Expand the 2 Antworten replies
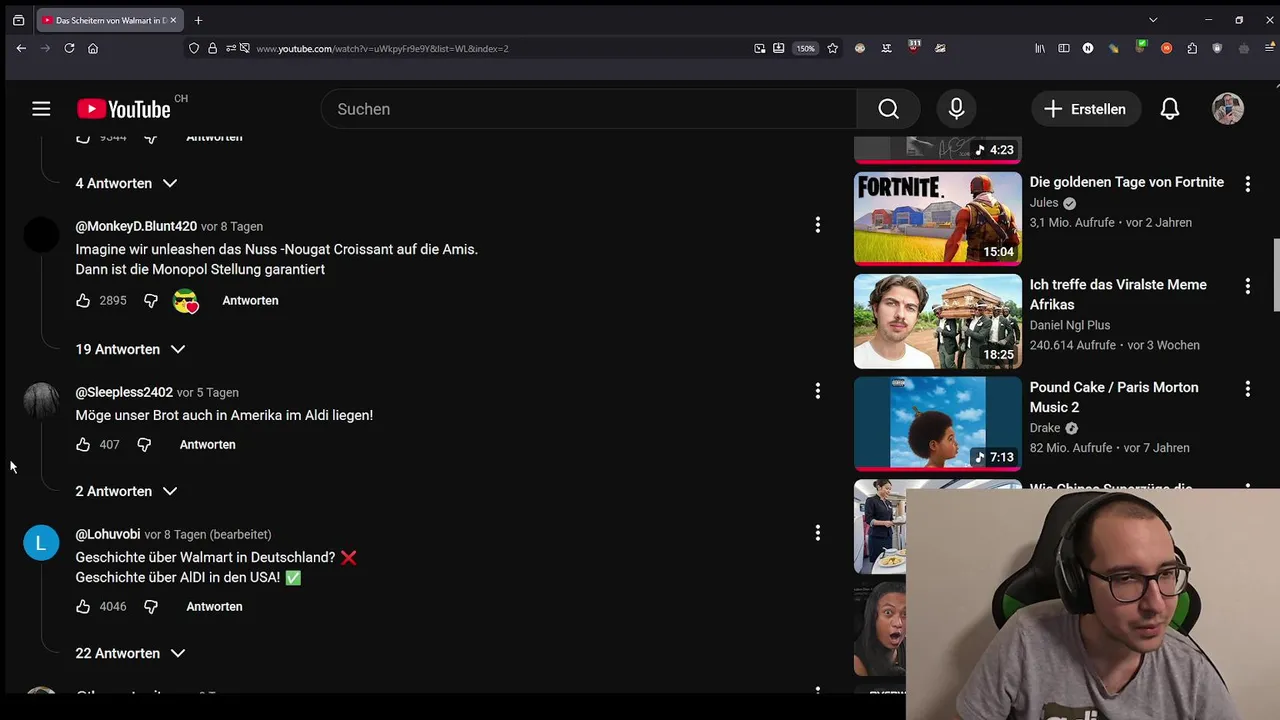The image size is (1280, 720). pyautogui.click(x=126, y=491)
